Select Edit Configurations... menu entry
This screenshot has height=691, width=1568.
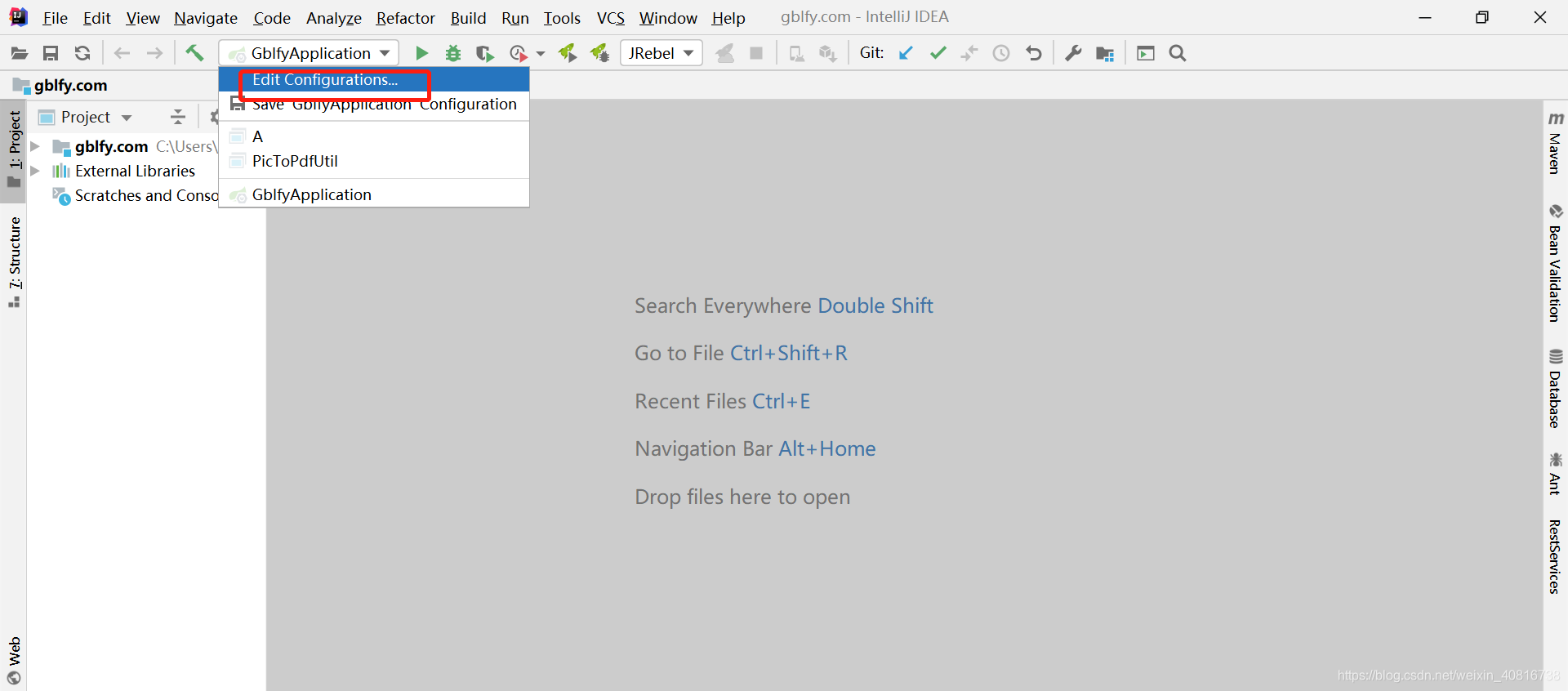[374, 79]
